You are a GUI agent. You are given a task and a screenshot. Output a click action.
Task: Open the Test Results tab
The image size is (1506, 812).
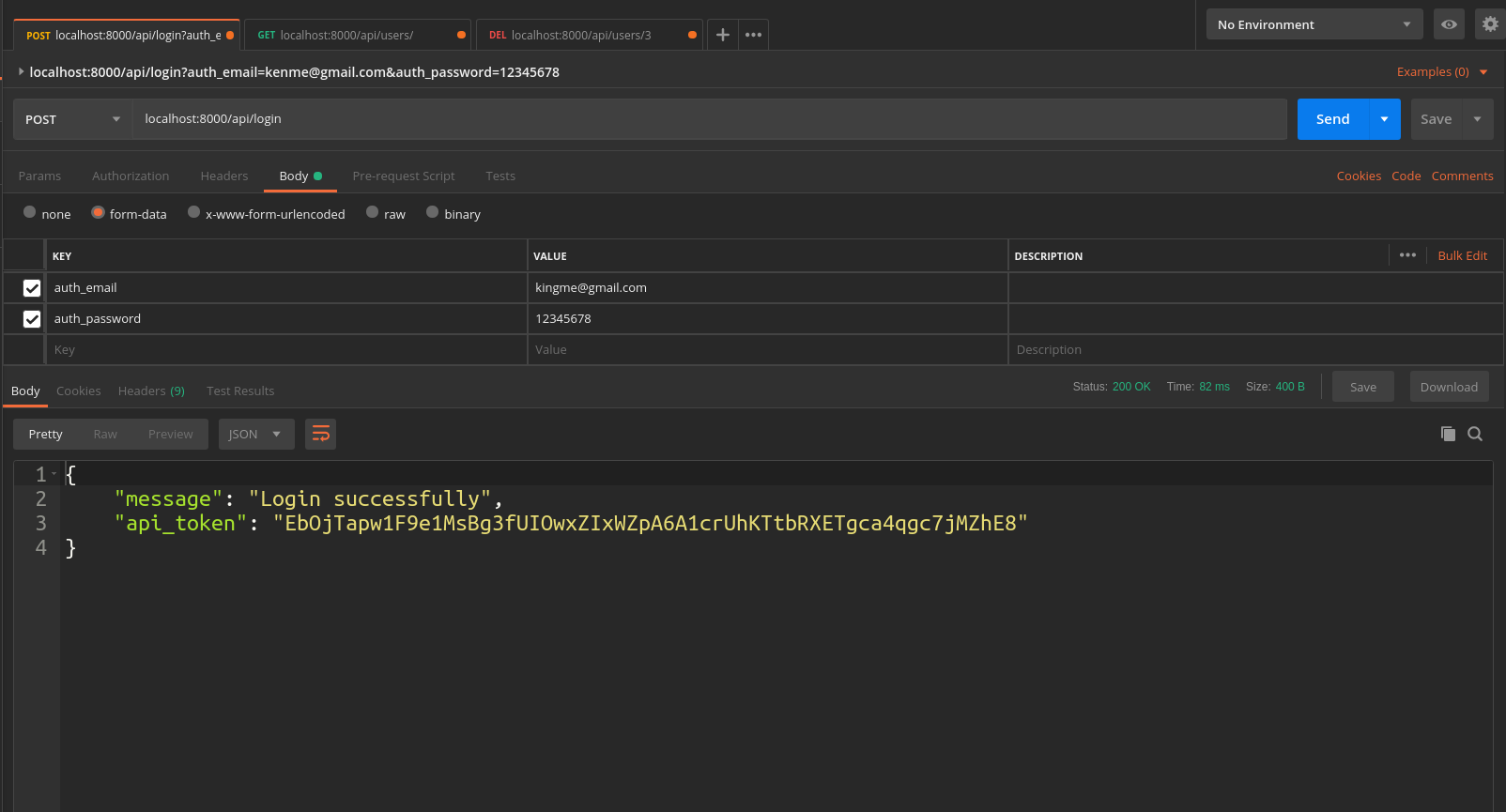[x=240, y=391]
